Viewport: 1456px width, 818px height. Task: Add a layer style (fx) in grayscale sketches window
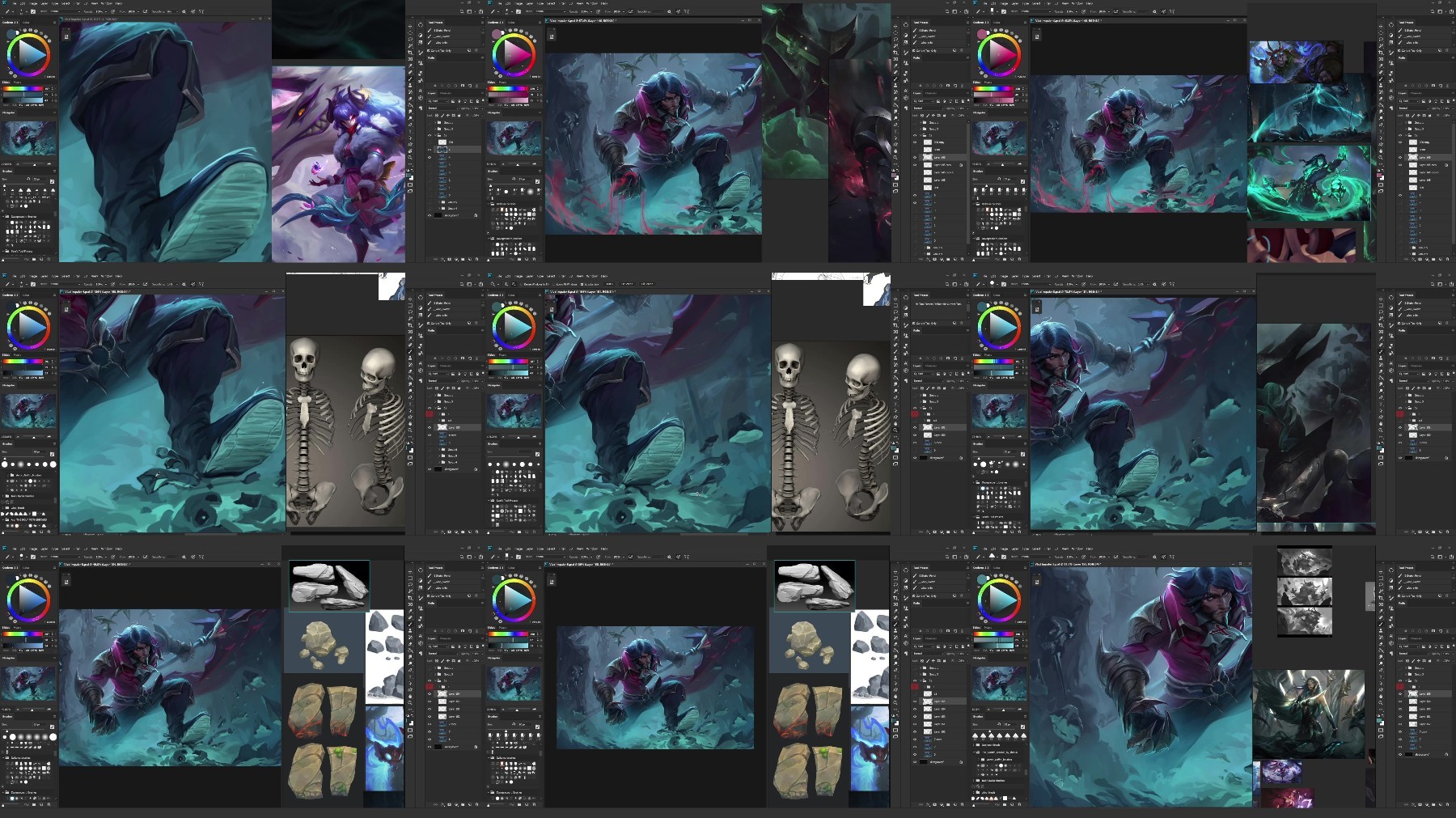coord(1413,806)
